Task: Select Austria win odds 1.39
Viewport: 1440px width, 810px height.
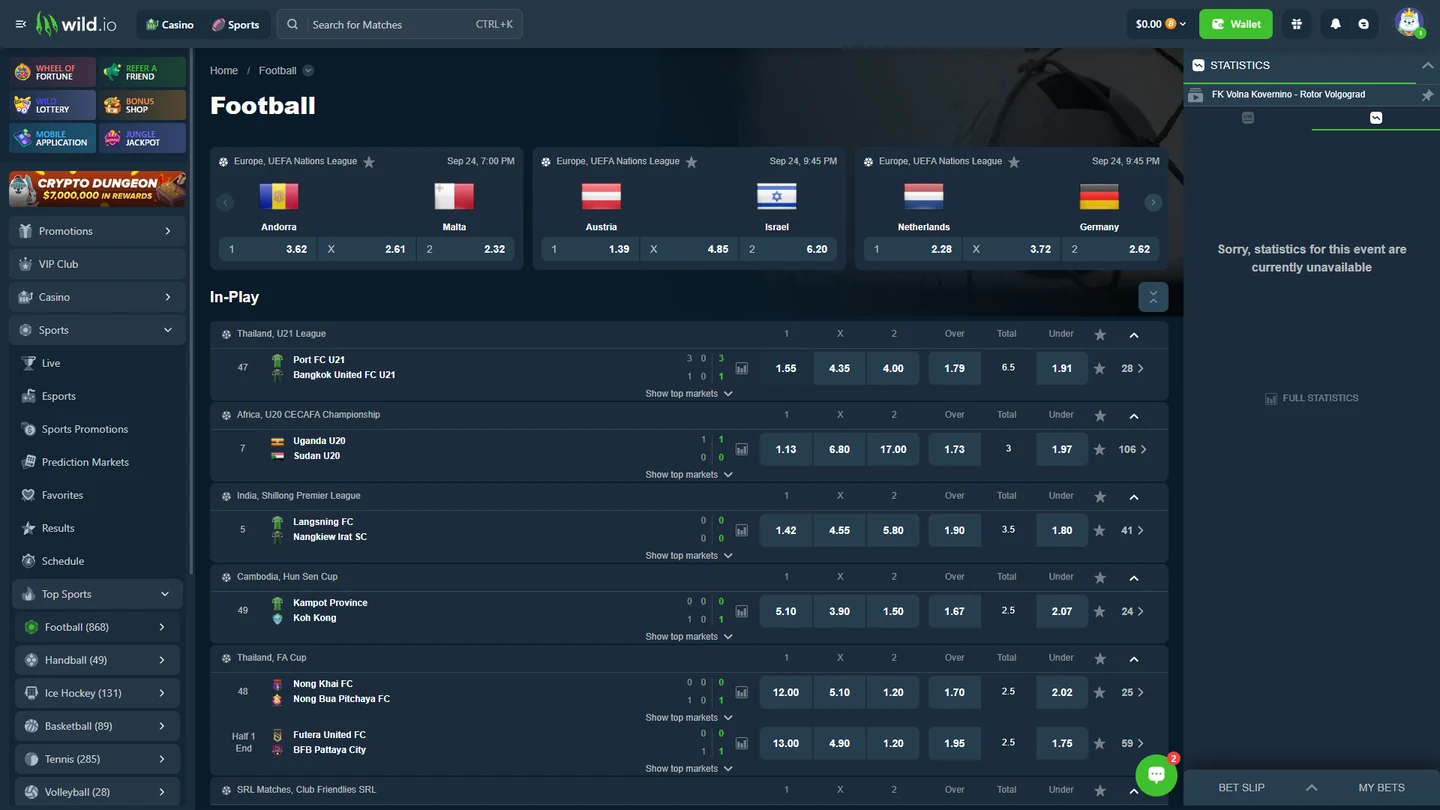Action: click(590, 249)
